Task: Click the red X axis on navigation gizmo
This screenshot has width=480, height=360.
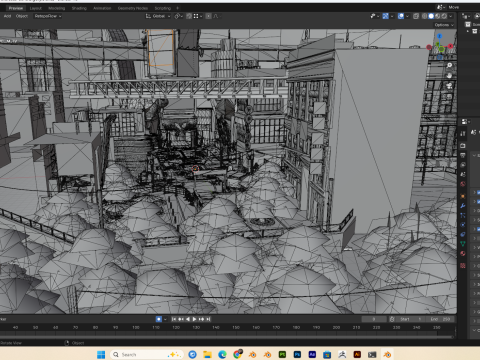Action: point(450,46)
